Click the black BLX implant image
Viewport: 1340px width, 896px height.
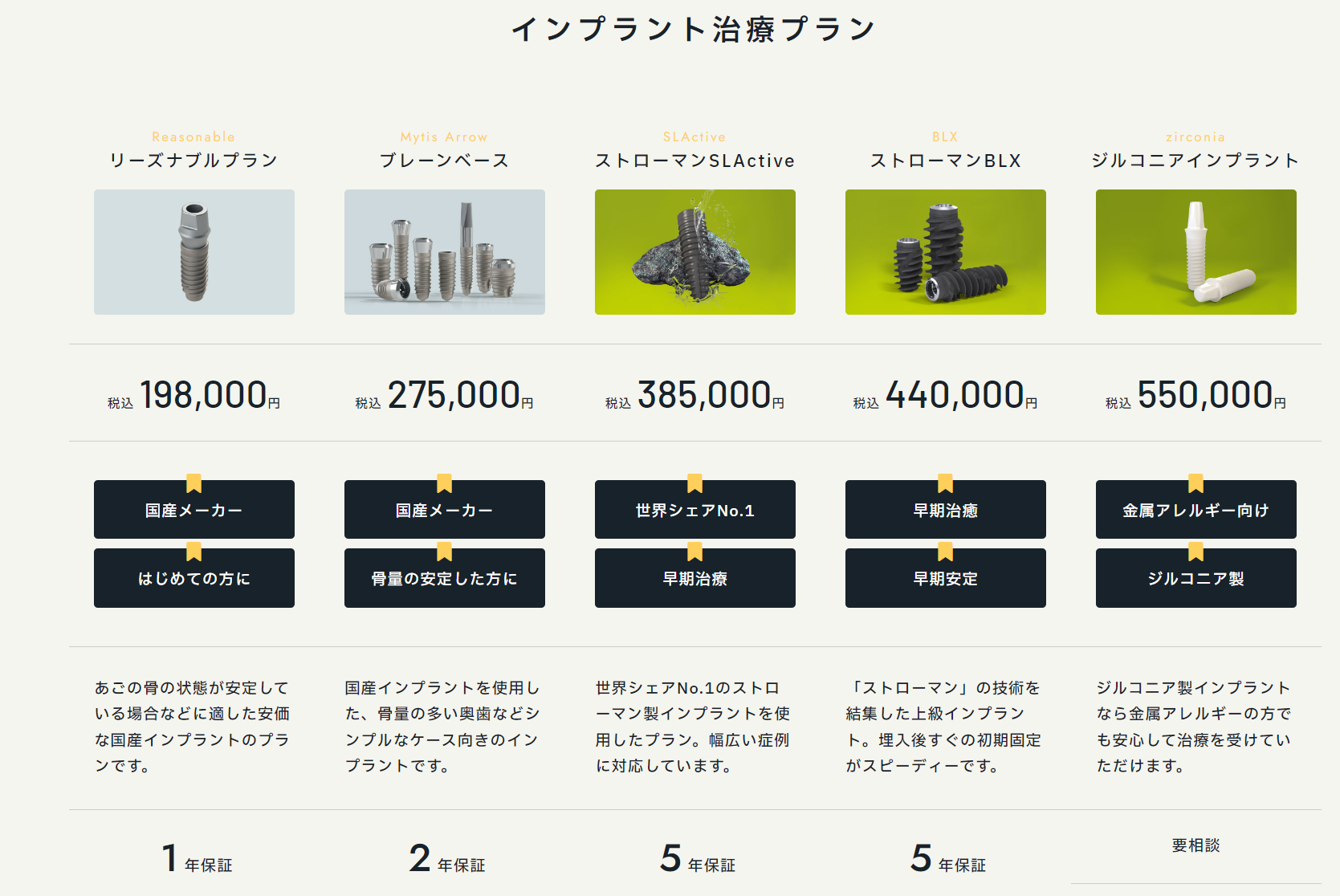point(945,251)
